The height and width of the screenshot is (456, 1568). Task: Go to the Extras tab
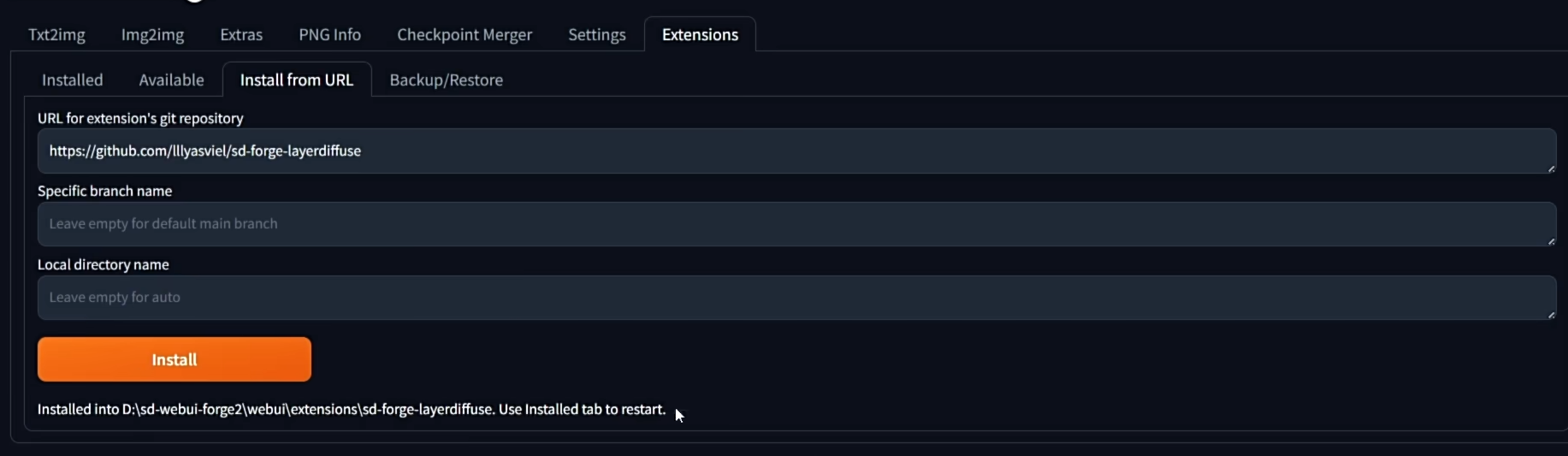[241, 35]
